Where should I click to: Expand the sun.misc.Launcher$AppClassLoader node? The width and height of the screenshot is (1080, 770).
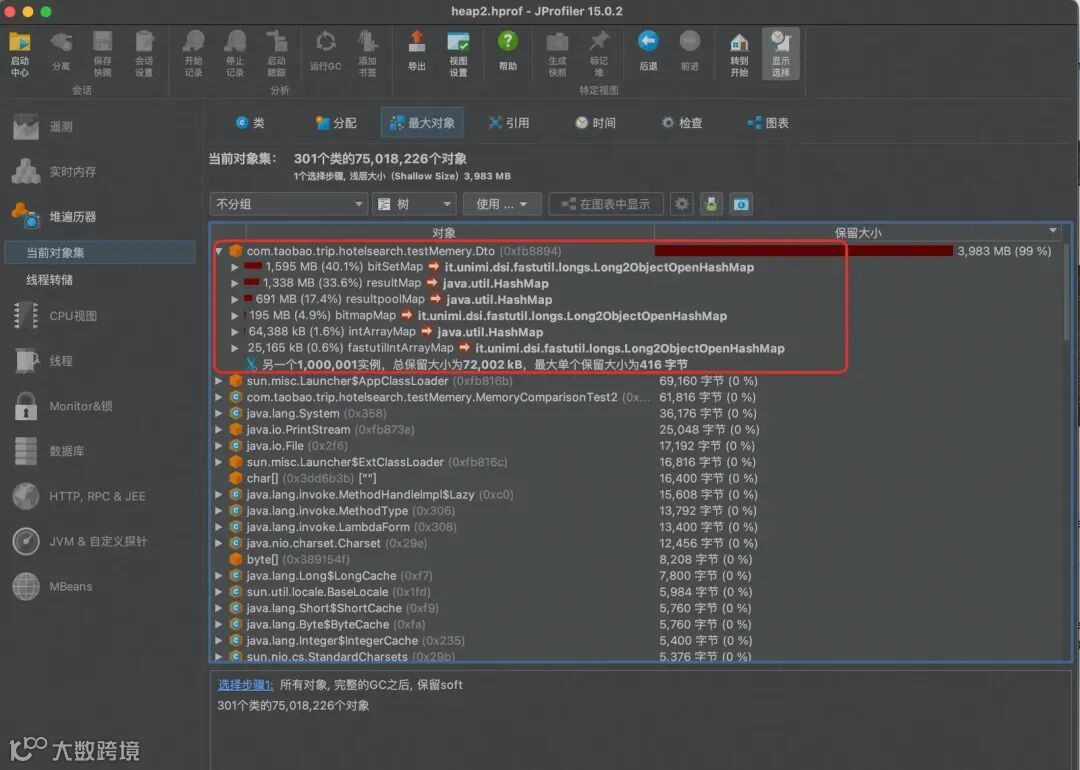[218, 381]
